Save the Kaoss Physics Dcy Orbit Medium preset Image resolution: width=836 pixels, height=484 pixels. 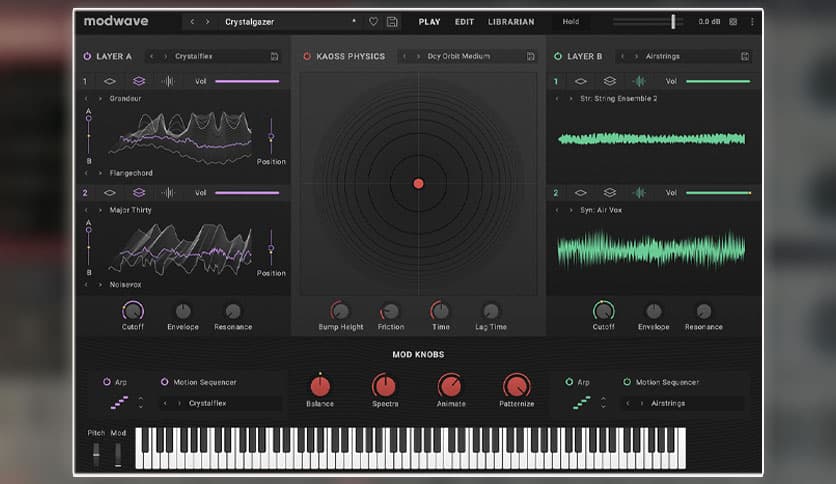(530, 57)
